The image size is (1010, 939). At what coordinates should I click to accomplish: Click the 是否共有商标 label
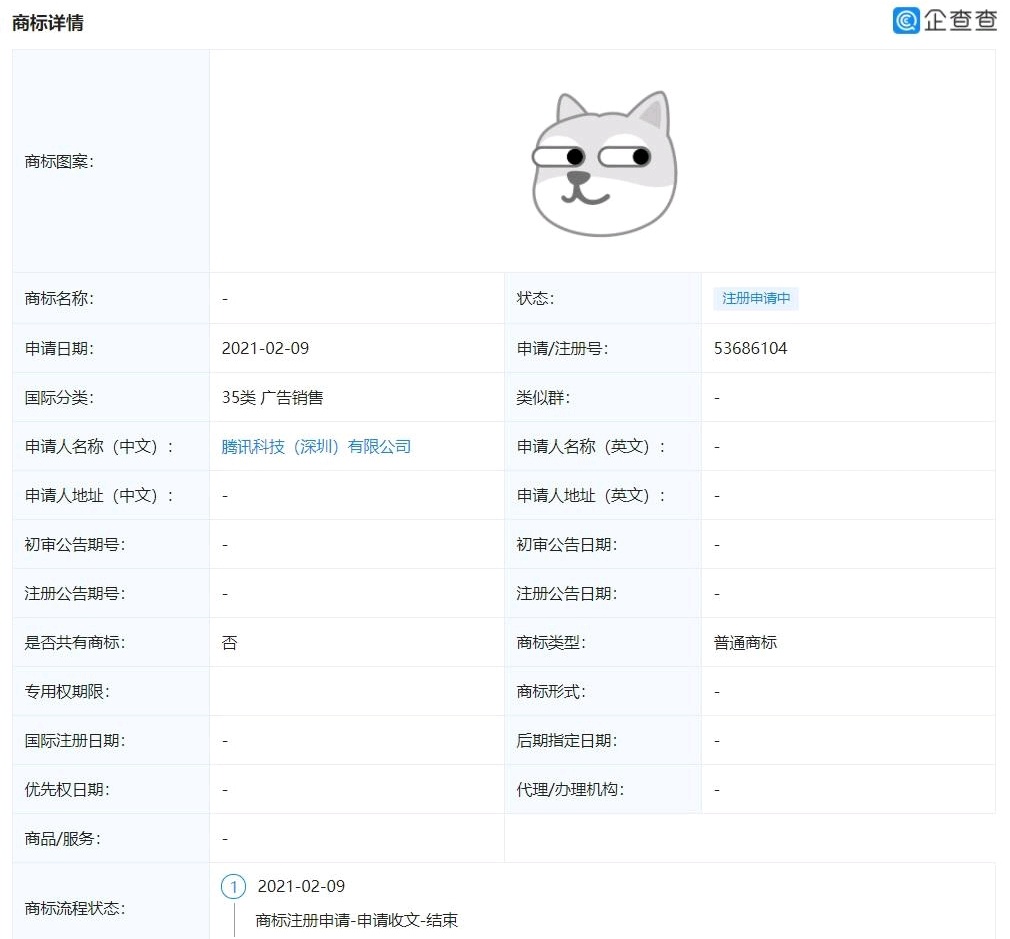coord(75,642)
